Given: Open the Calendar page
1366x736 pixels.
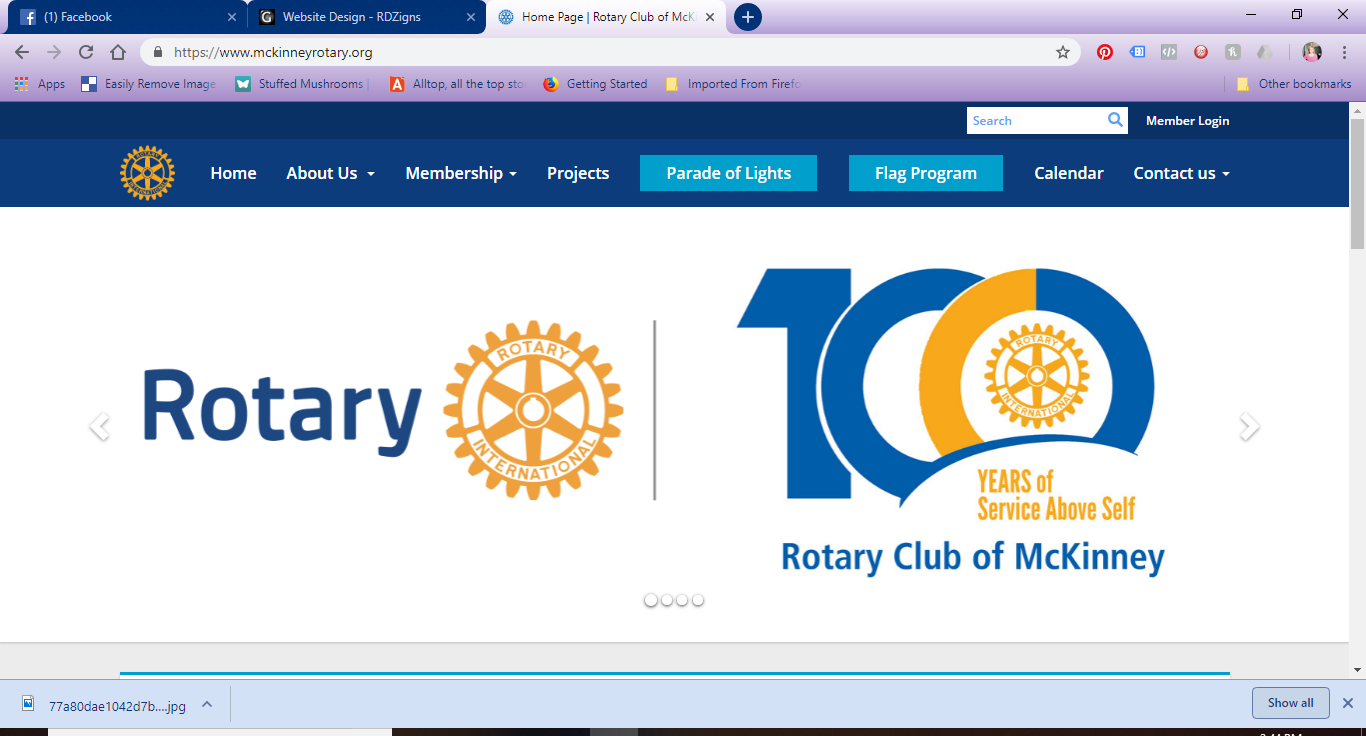Looking at the screenshot, I should pos(1069,173).
